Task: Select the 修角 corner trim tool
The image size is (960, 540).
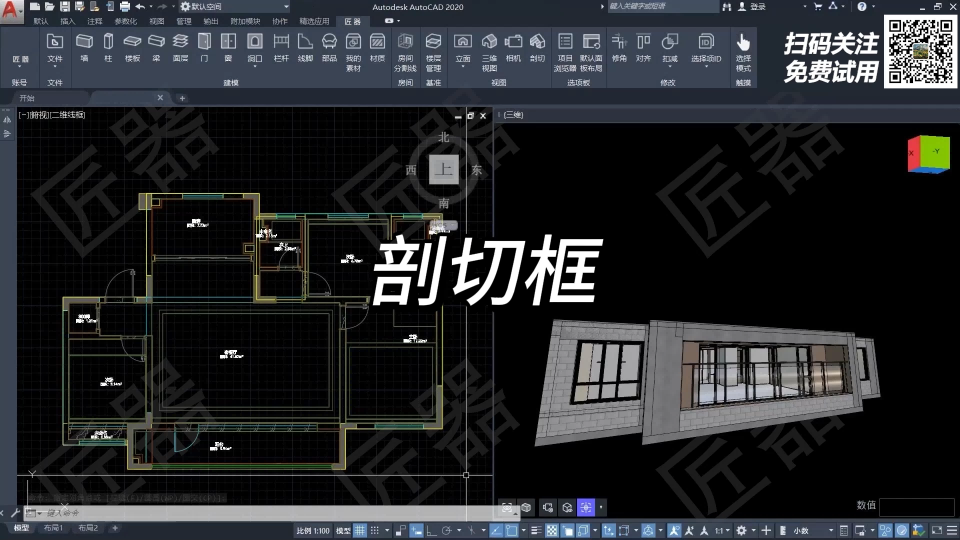Action: (x=620, y=48)
